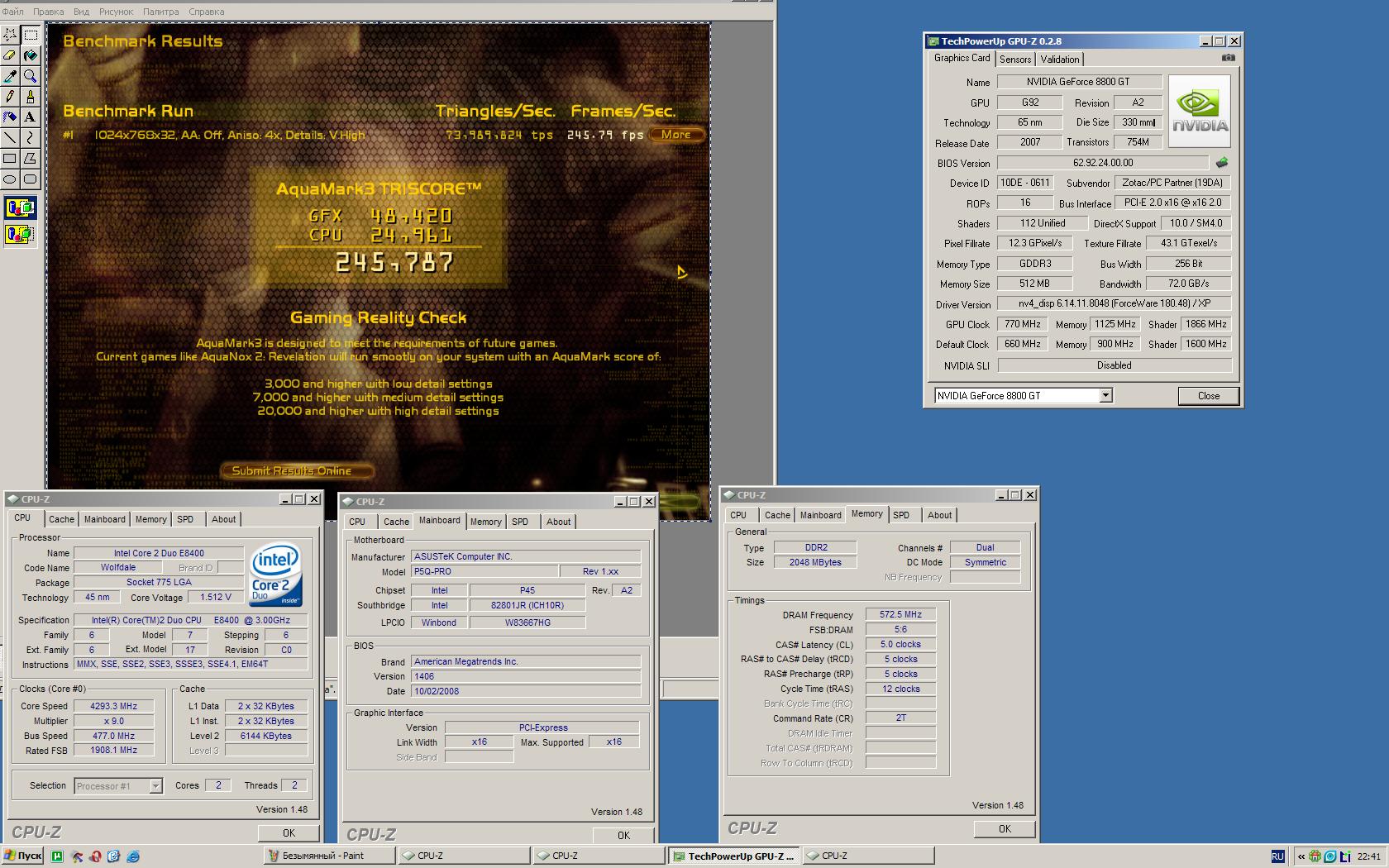Viewport: 1389px width, 868px height.
Task: Click the RU language indicator
Action: 1277,856
